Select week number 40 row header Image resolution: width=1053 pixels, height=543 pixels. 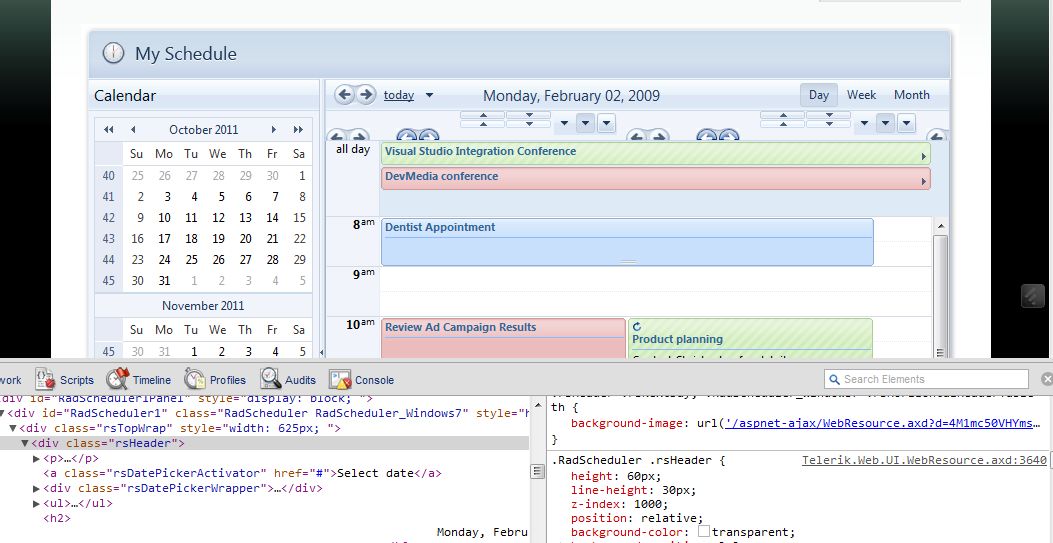point(108,176)
